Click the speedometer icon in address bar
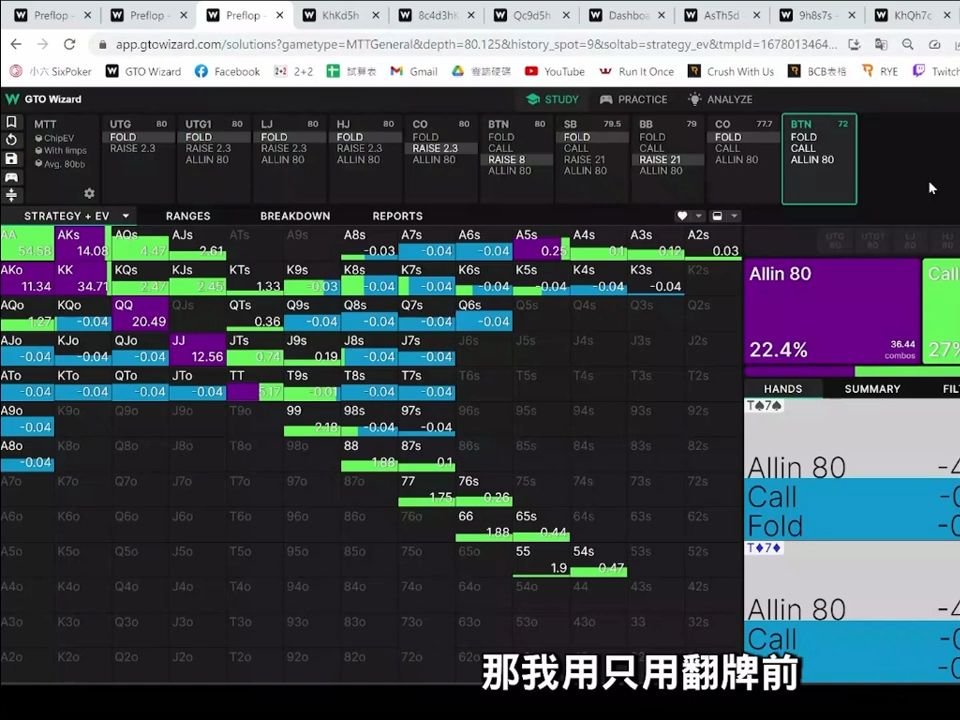 935,44
